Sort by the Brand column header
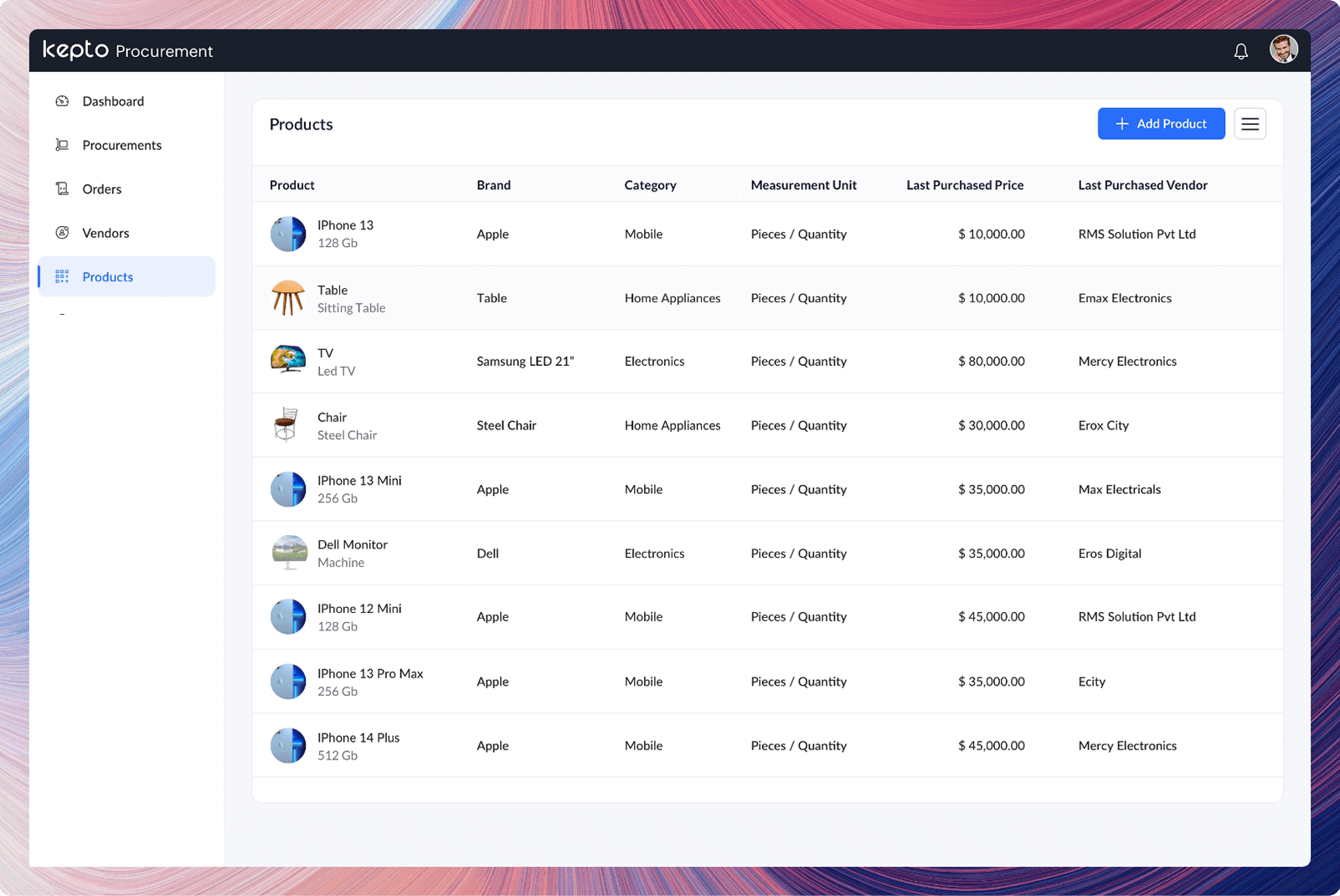 coord(493,185)
